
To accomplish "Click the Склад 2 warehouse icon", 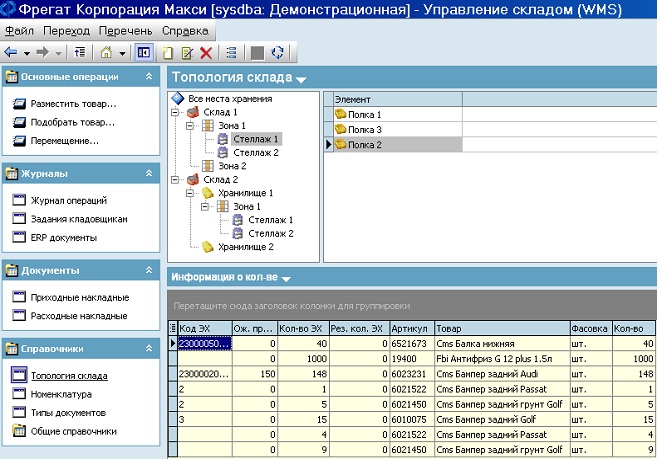I will click(x=193, y=180).
